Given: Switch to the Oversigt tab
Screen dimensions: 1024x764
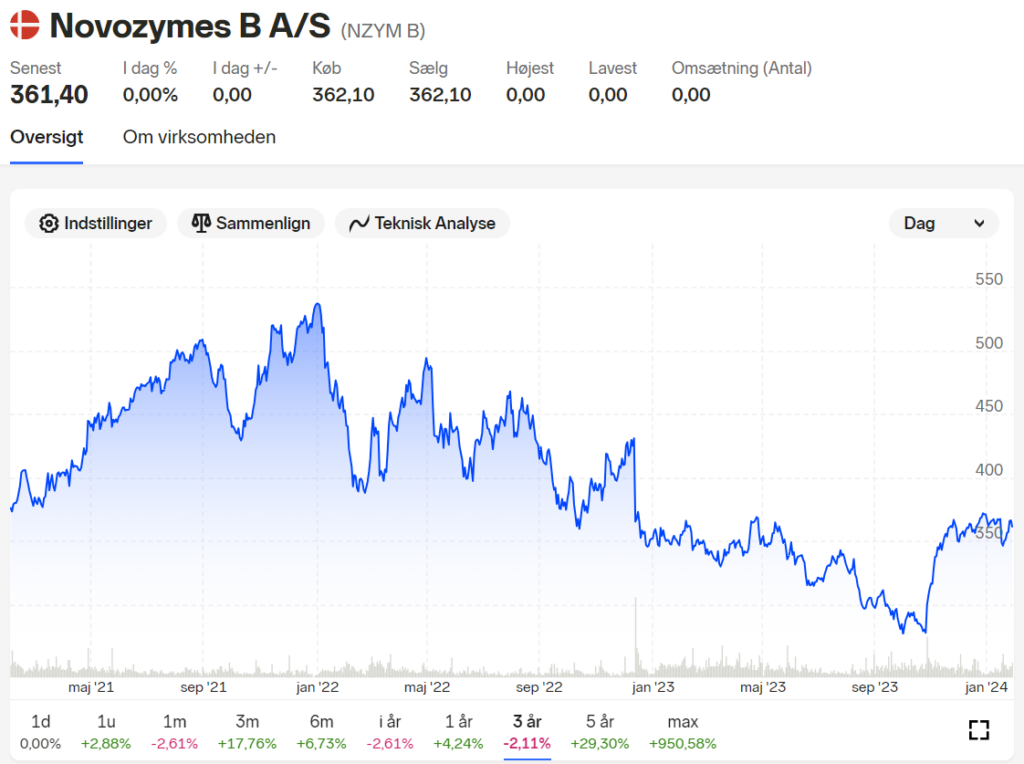Looking at the screenshot, I should [x=46, y=137].
